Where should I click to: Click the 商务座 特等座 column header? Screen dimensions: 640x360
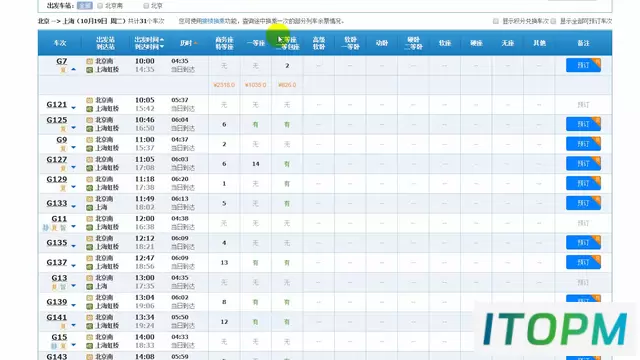(x=224, y=43)
